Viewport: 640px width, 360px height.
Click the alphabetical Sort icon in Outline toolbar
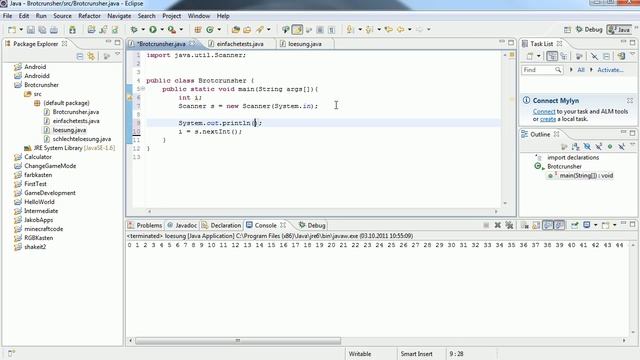(576, 146)
